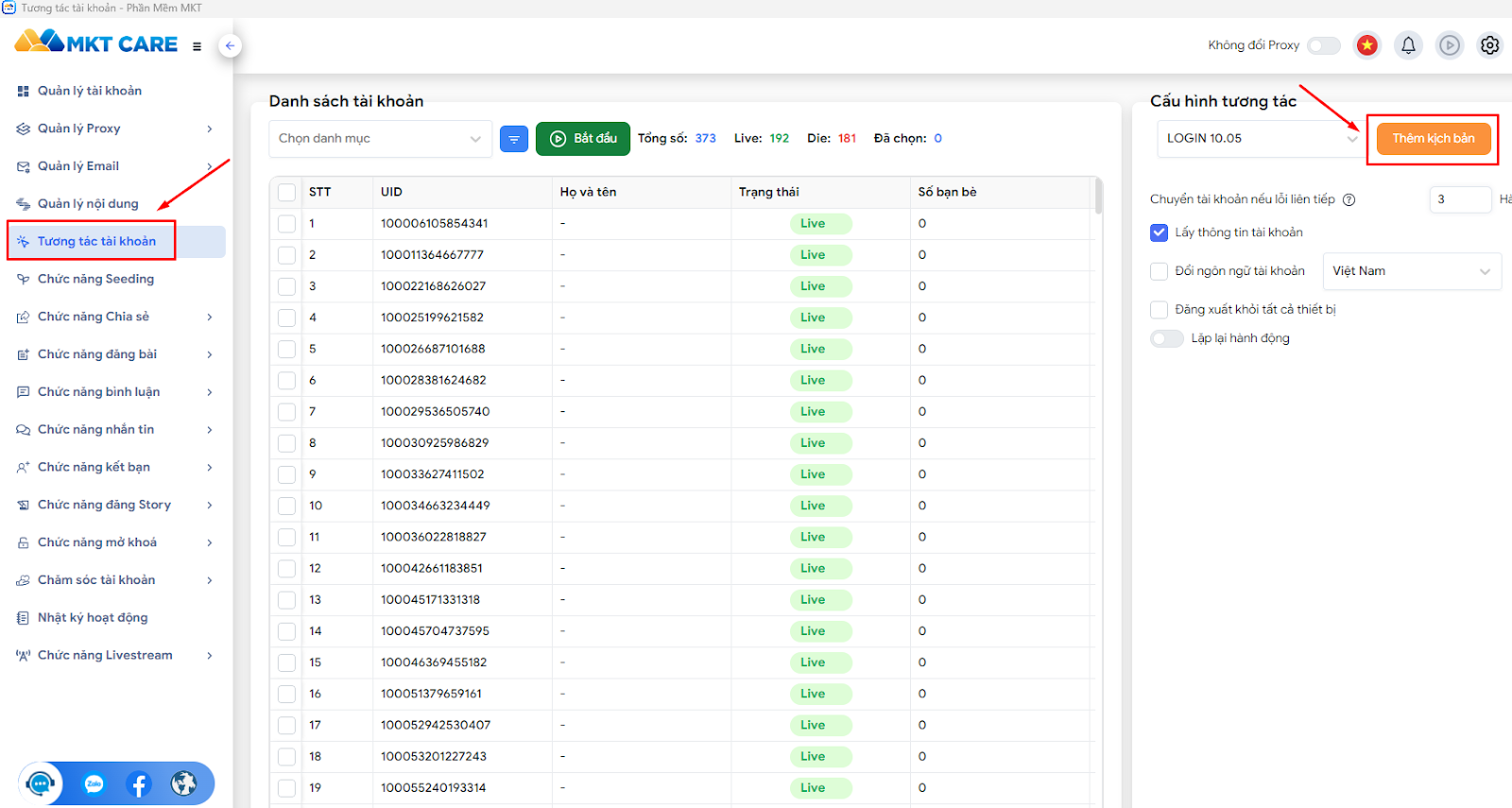
Task: Open the Chọn danh mục dropdown
Action: tap(380, 139)
